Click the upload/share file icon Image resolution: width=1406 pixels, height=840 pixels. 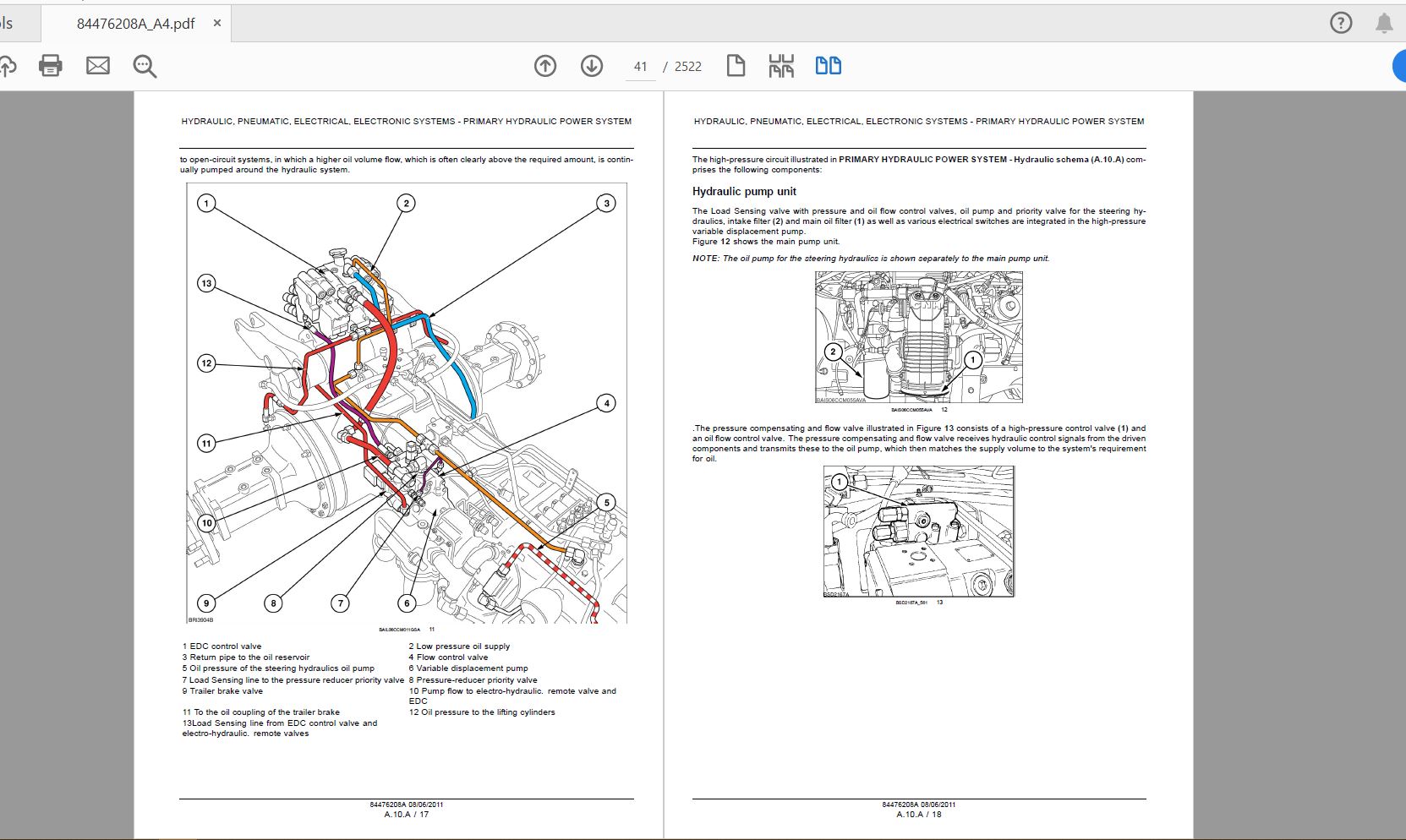click(7, 66)
